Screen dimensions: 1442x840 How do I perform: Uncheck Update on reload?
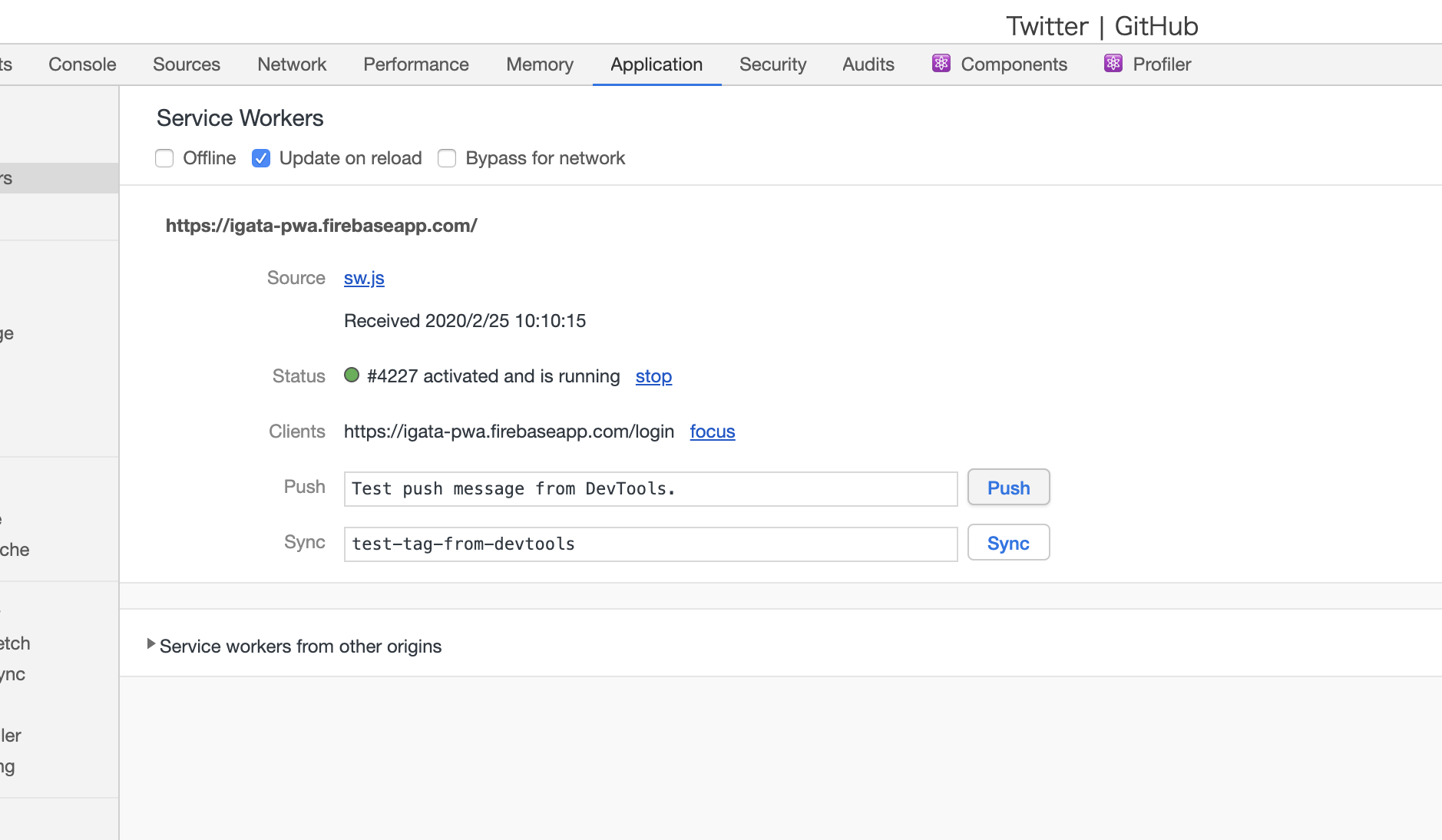pos(261,158)
